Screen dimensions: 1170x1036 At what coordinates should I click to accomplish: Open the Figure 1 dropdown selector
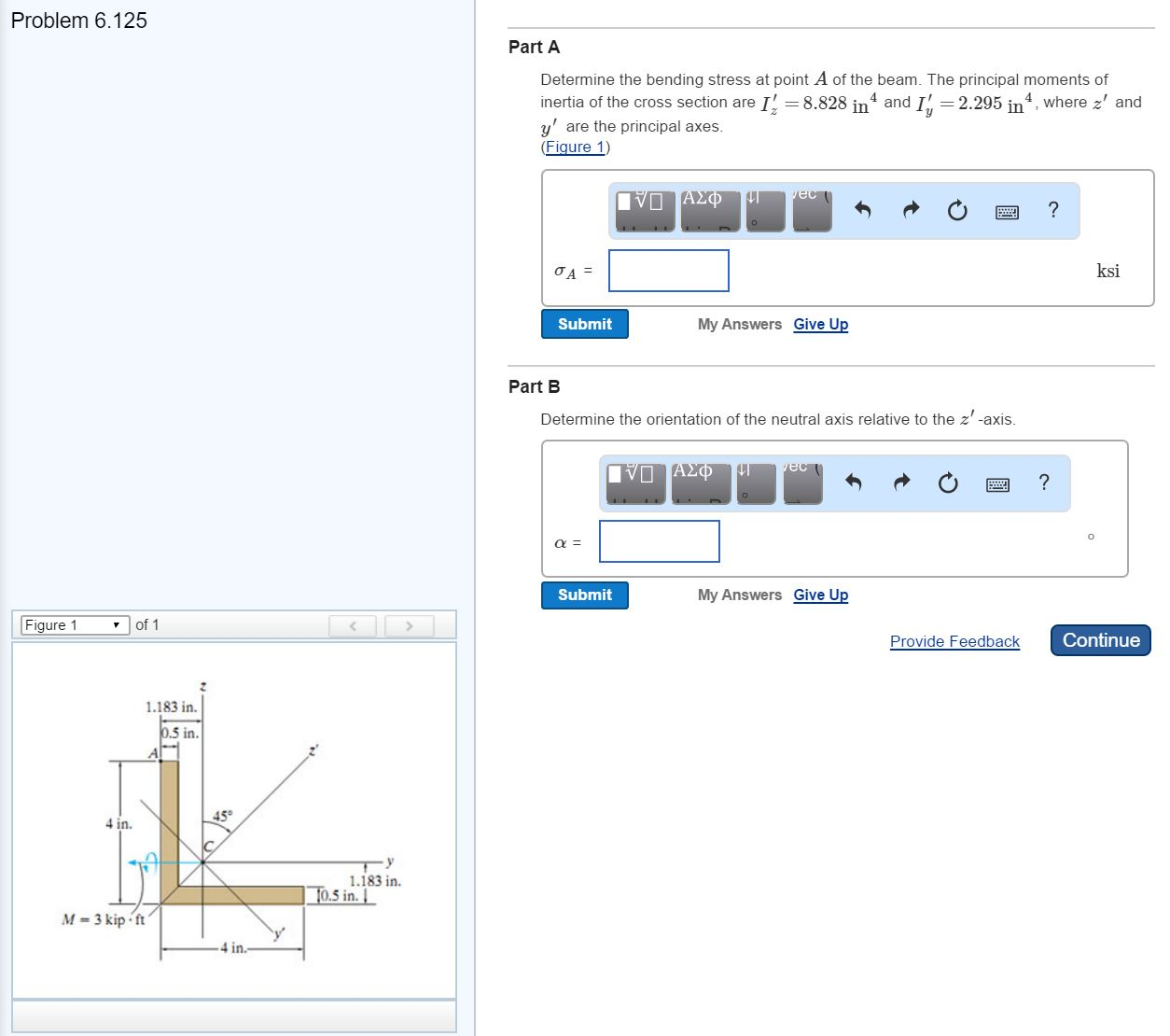pyautogui.click(x=75, y=625)
